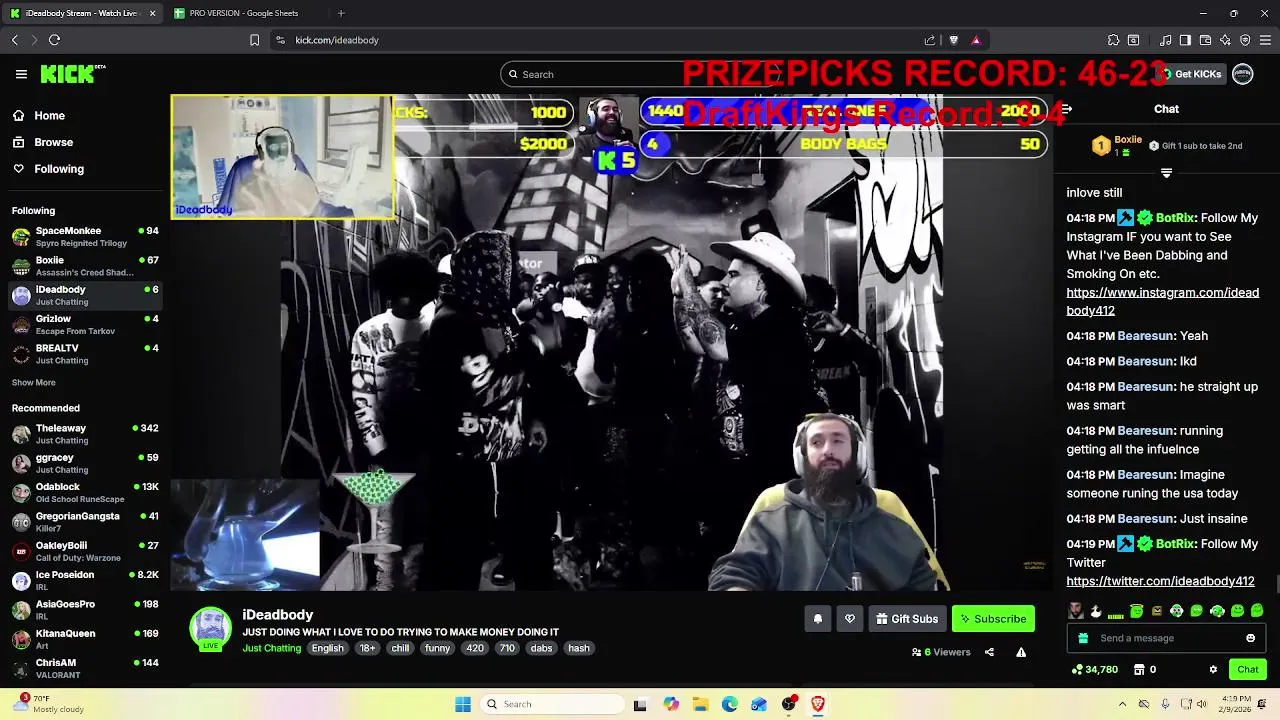Screen dimensions: 1280x720
Task: Go back to the previous page
Action: point(14,40)
